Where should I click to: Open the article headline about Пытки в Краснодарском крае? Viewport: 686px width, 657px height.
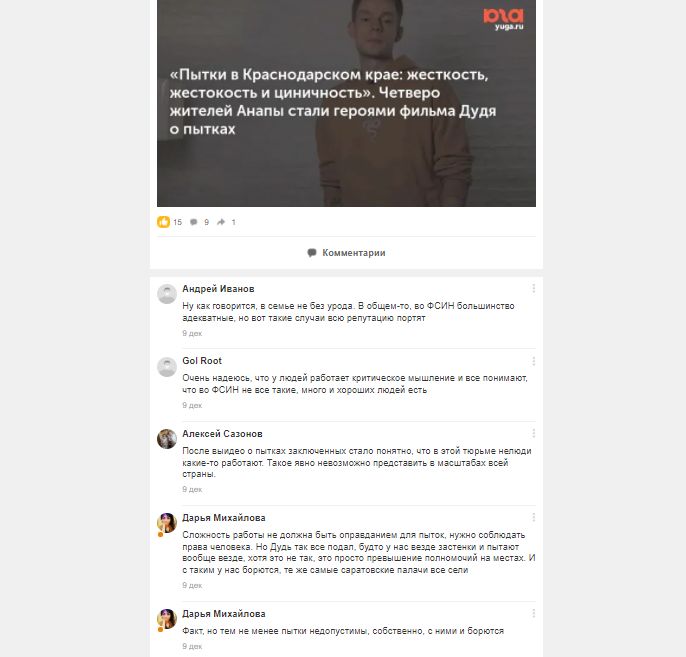coord(332,101)
